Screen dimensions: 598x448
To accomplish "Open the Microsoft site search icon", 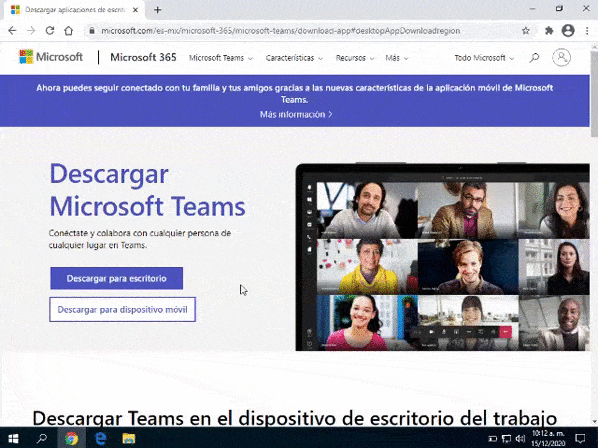I will tap(534, 58).
